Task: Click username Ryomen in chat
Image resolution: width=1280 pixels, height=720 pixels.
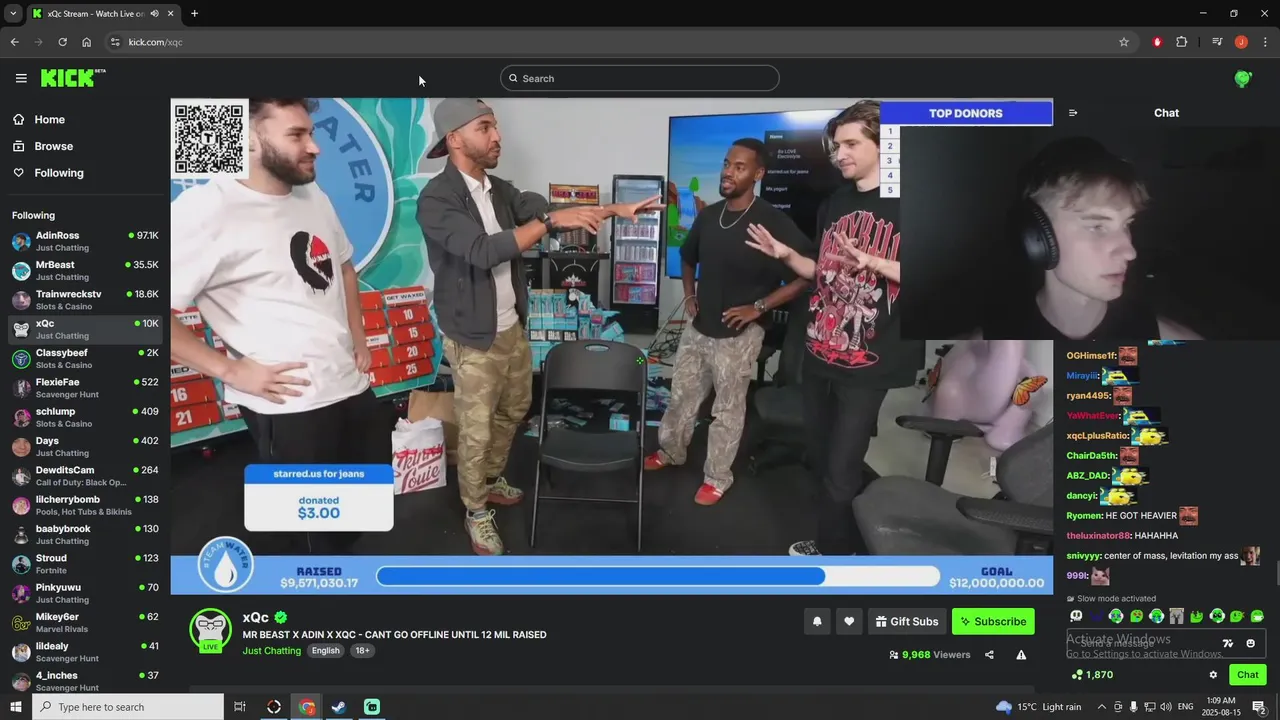Action: [1083, 516]
